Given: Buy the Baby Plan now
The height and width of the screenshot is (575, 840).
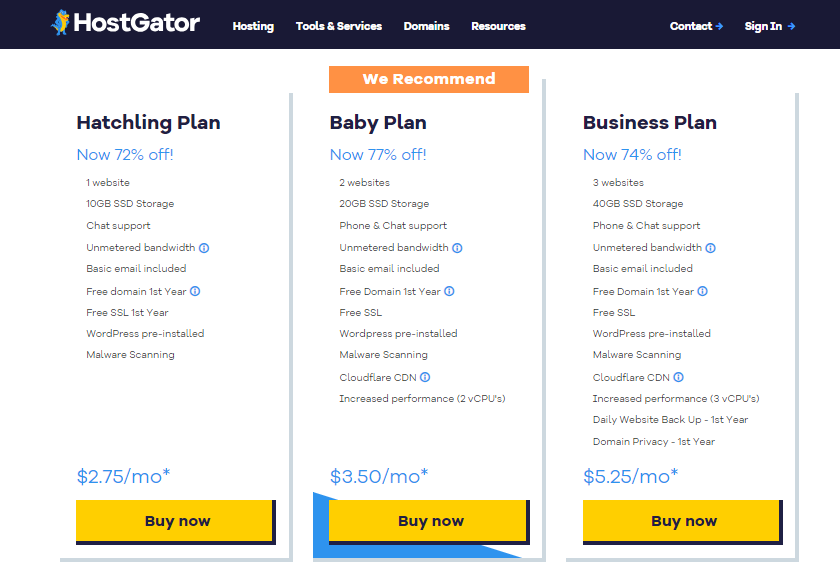Looking at the screenshot, I should click(429, 521).
